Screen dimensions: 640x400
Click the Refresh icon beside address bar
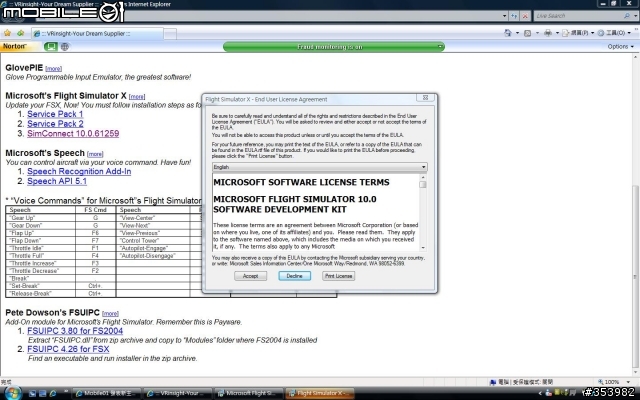coord(514,16)
